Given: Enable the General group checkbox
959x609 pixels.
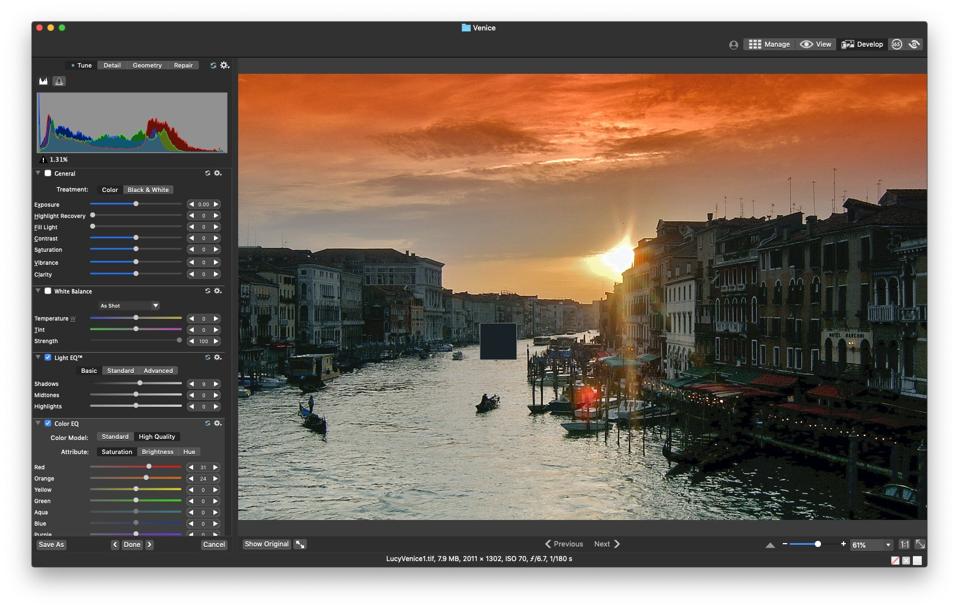Looking at the screenshot, I should point(47,173).
